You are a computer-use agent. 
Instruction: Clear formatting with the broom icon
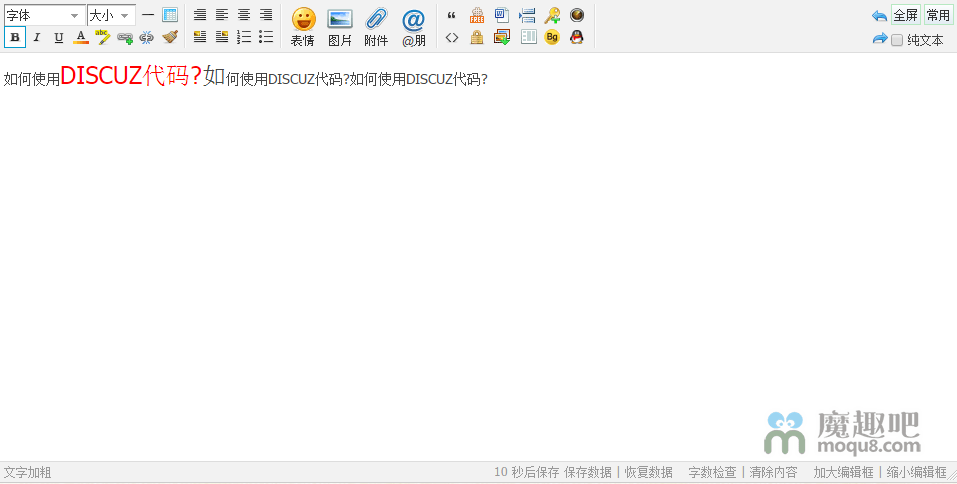pyautogui.click(x=170, y=38)
